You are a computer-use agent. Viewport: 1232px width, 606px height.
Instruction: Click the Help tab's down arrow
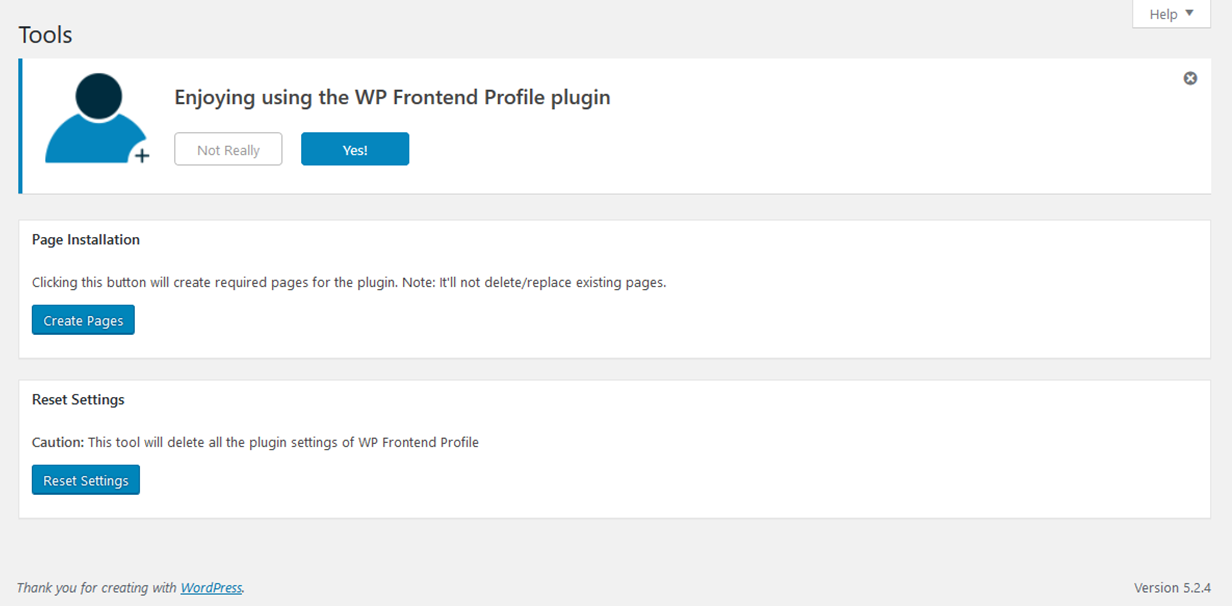pyautogui.click(x=1189, y=14)
